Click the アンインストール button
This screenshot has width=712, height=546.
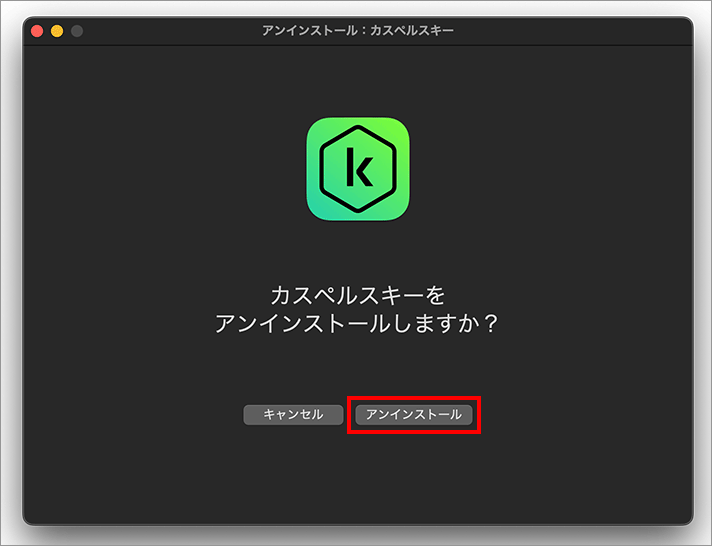[414, 415]
